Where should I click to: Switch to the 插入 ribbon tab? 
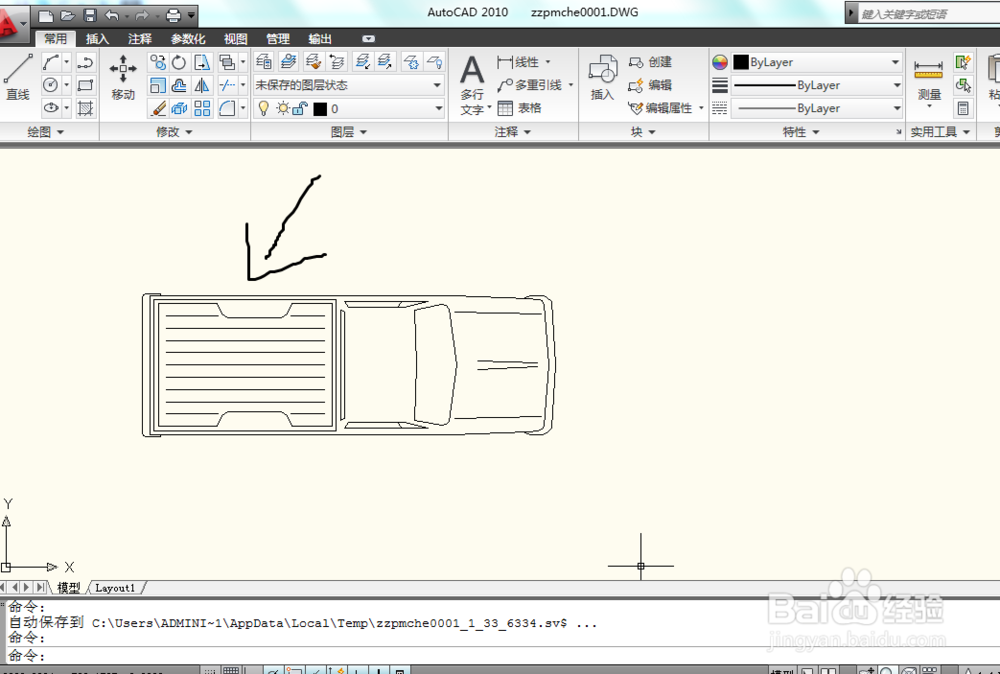pyautogui.click(x=98, y=39)
